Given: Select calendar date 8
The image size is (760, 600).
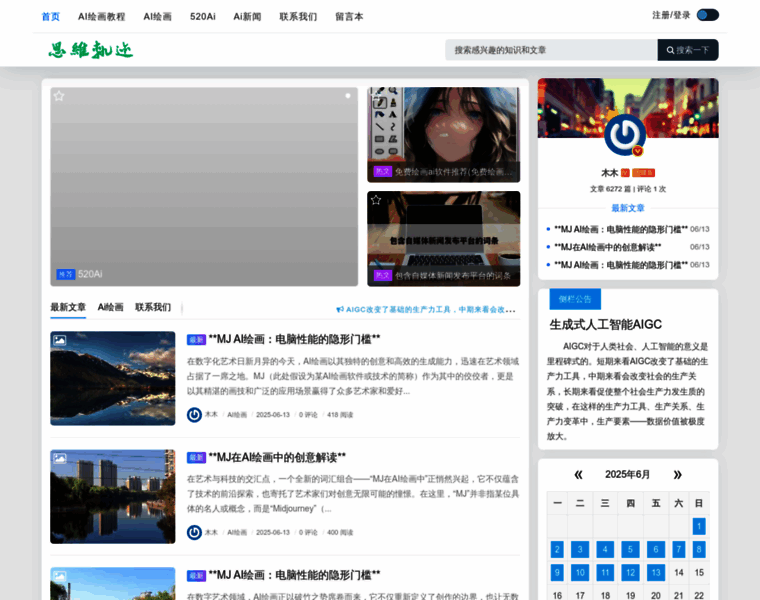Looking at the screenshot, I should pos(699,550).
